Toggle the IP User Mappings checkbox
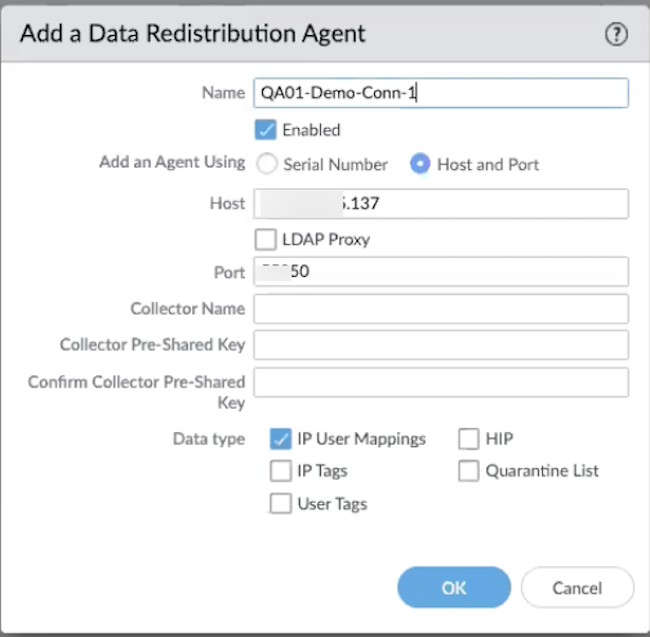Image resolution: width=650 pixels, height=637 pixels. tap(281, 438)
